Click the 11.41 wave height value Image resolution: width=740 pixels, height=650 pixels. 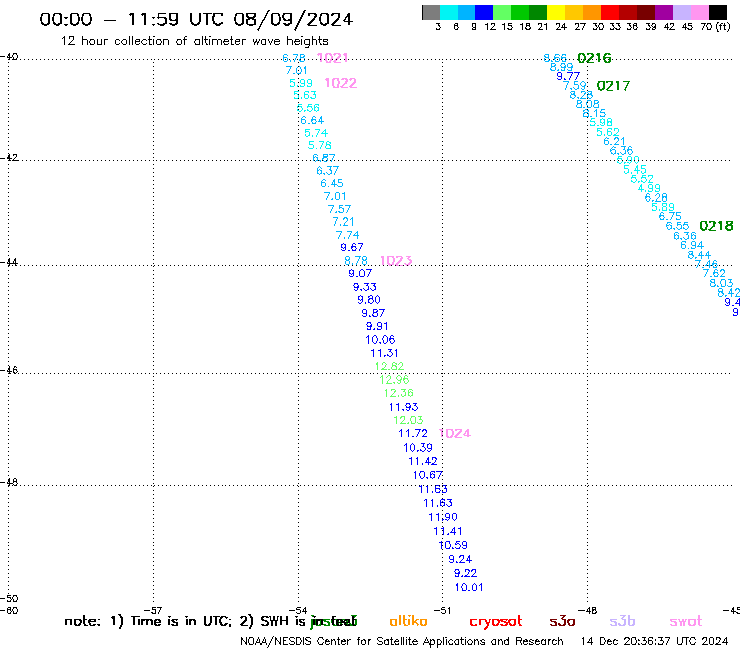coord(448,531)
